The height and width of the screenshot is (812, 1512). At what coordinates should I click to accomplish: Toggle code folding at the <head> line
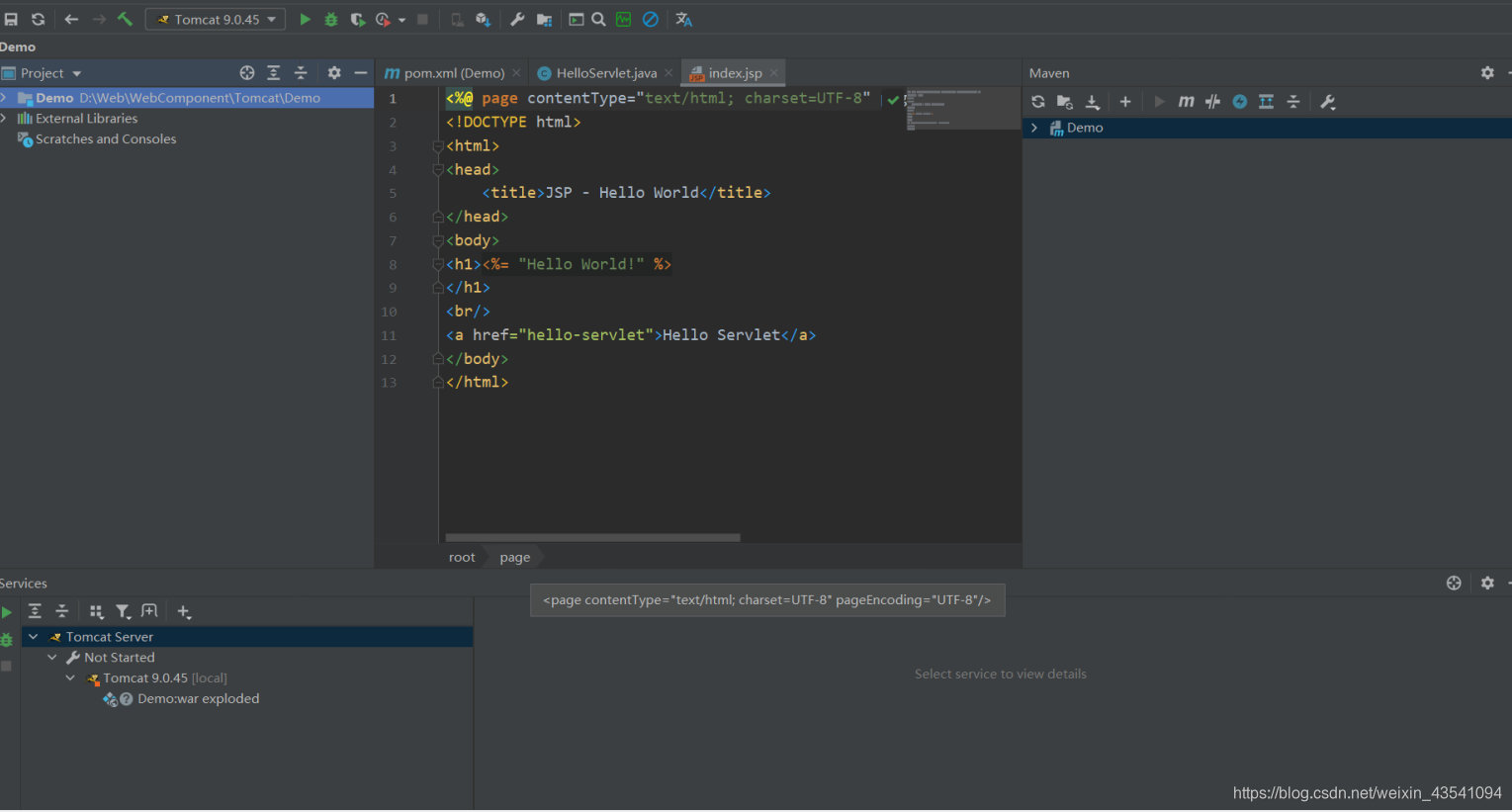click(438, 170)
